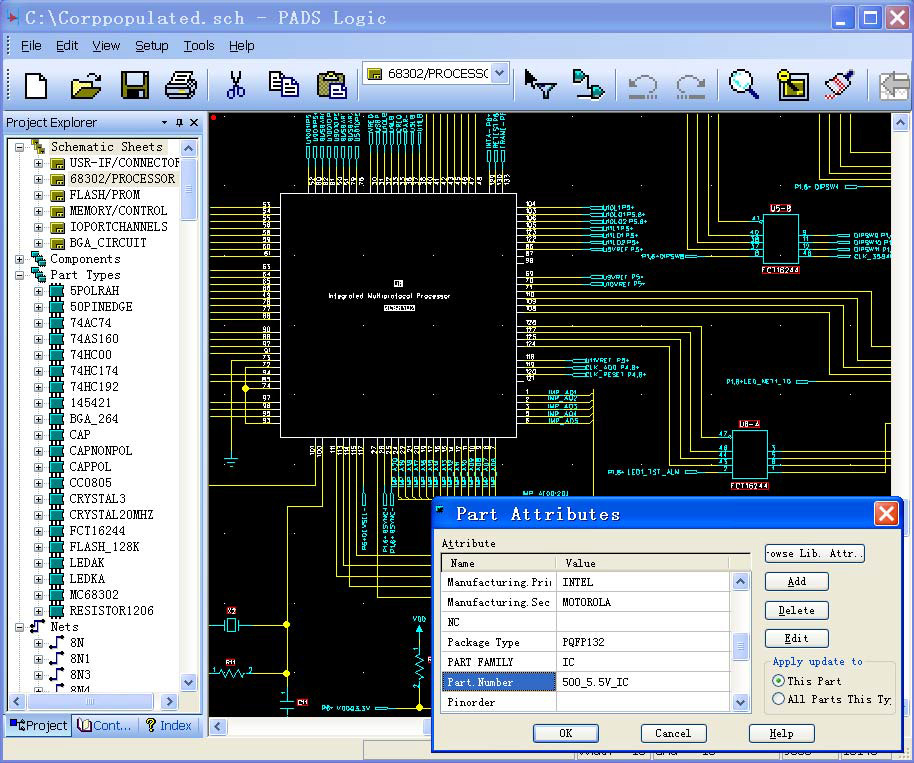
Task: Collapse the Schematic Sheets tree node
Action: pyautogui.click(x=19, y=147)
